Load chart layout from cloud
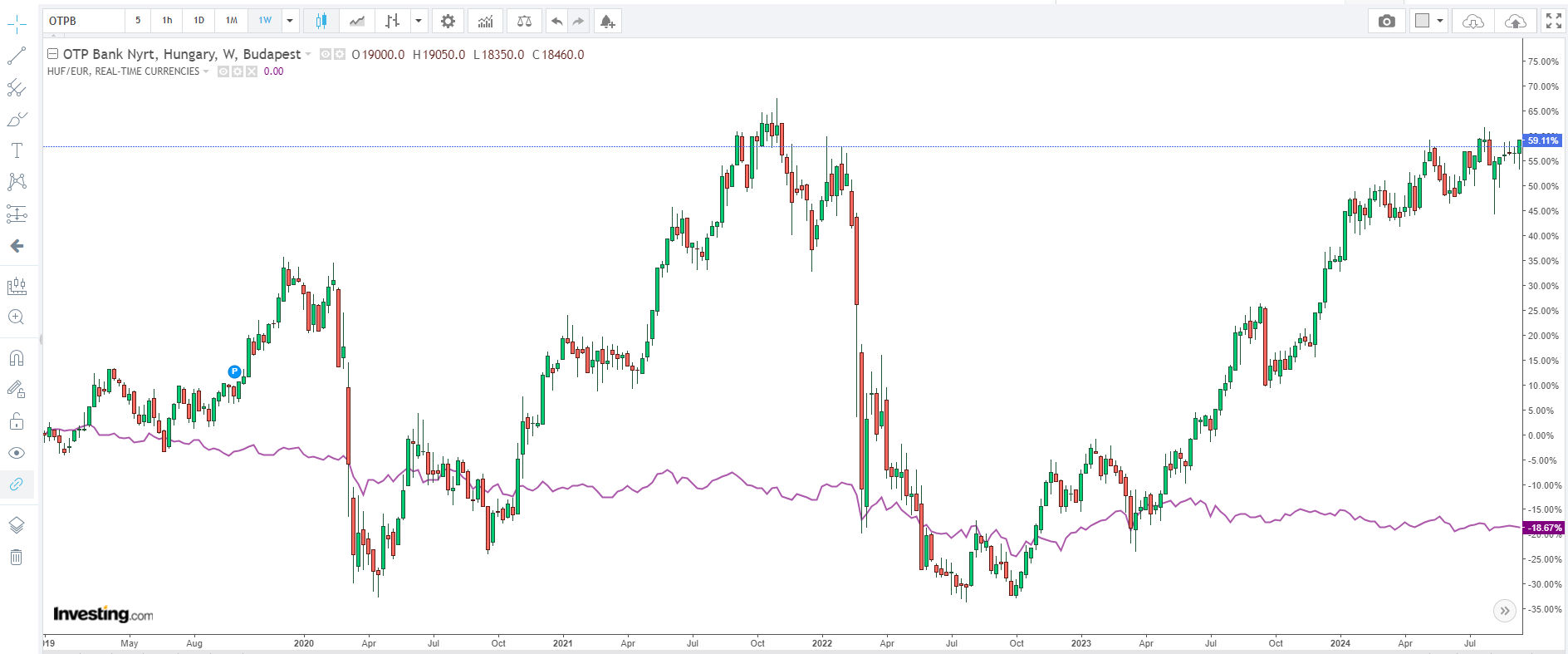Image resolution: width=1568 pixels, height=654 pixels. (x=1472, y=21)
